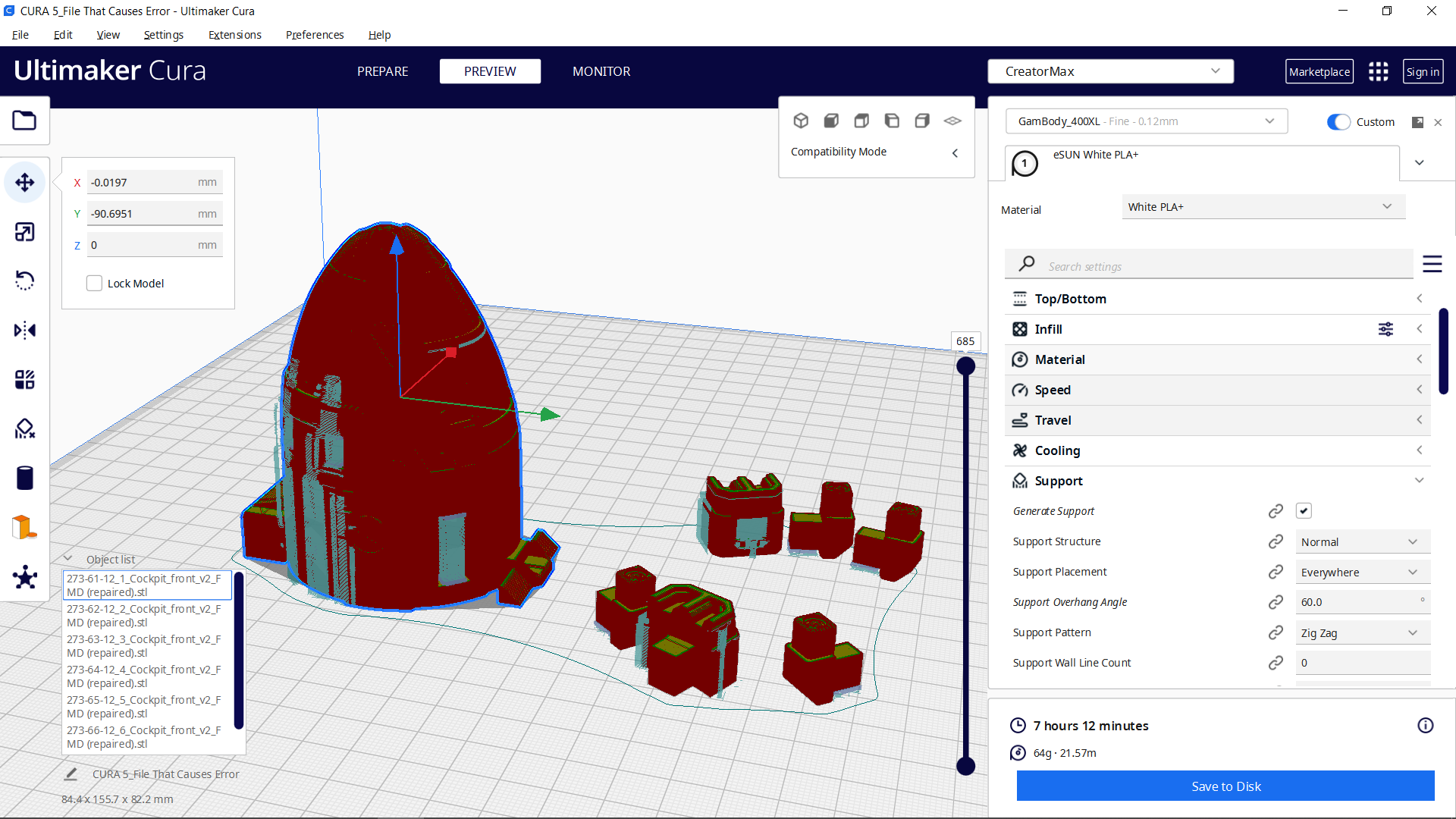Image resolution: width=1456 pixels, height=819 pixels.
Task: Click the layer slider top handle
Action: 965,366
